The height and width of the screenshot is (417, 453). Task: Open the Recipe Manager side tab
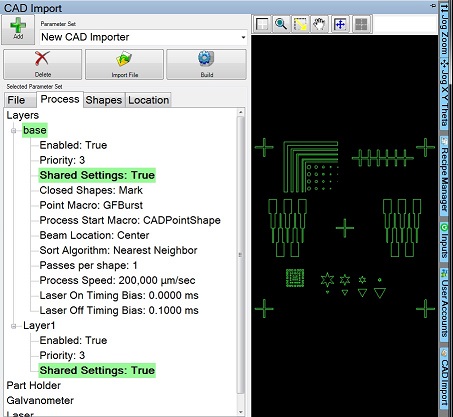coord(444,175)
